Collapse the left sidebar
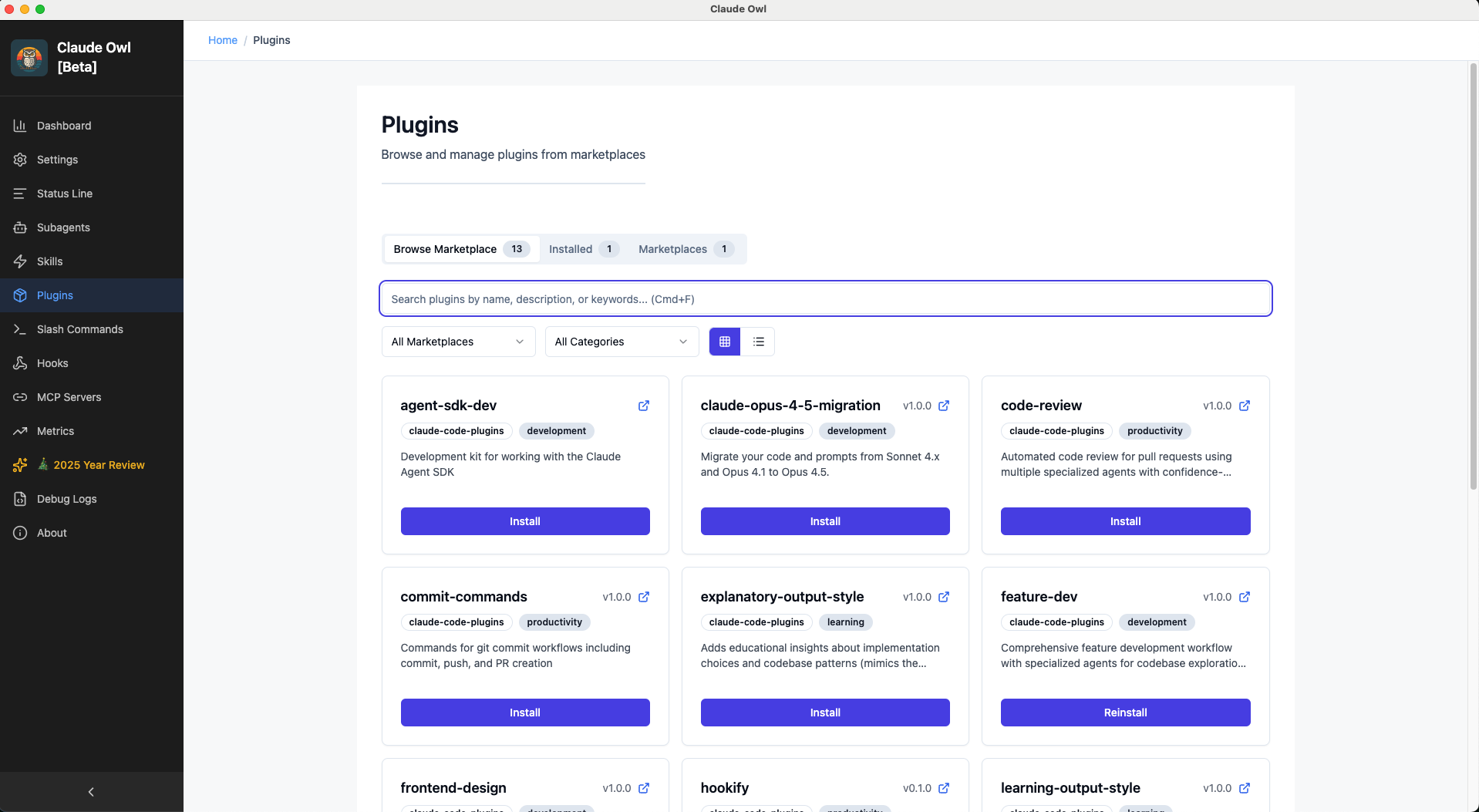This screenshot has height=812, width=1479. point(91,792)
